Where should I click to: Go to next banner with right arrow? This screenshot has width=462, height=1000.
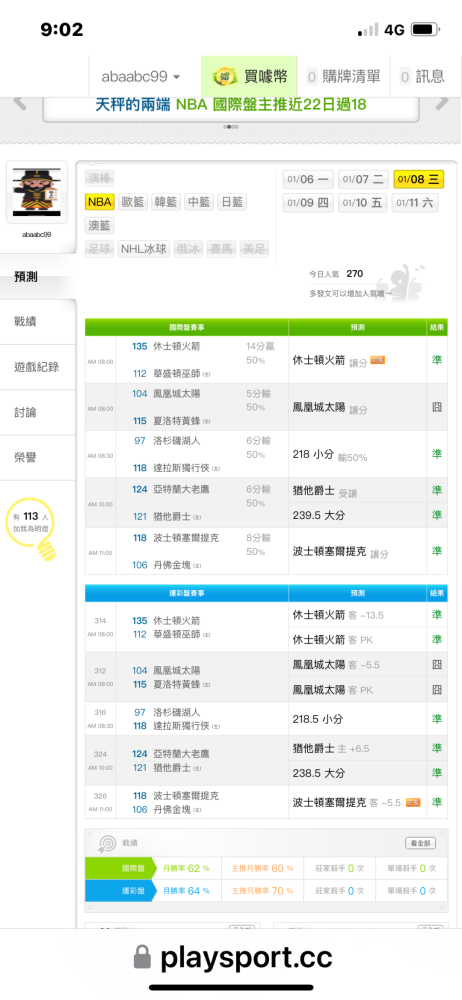(442, 102)
